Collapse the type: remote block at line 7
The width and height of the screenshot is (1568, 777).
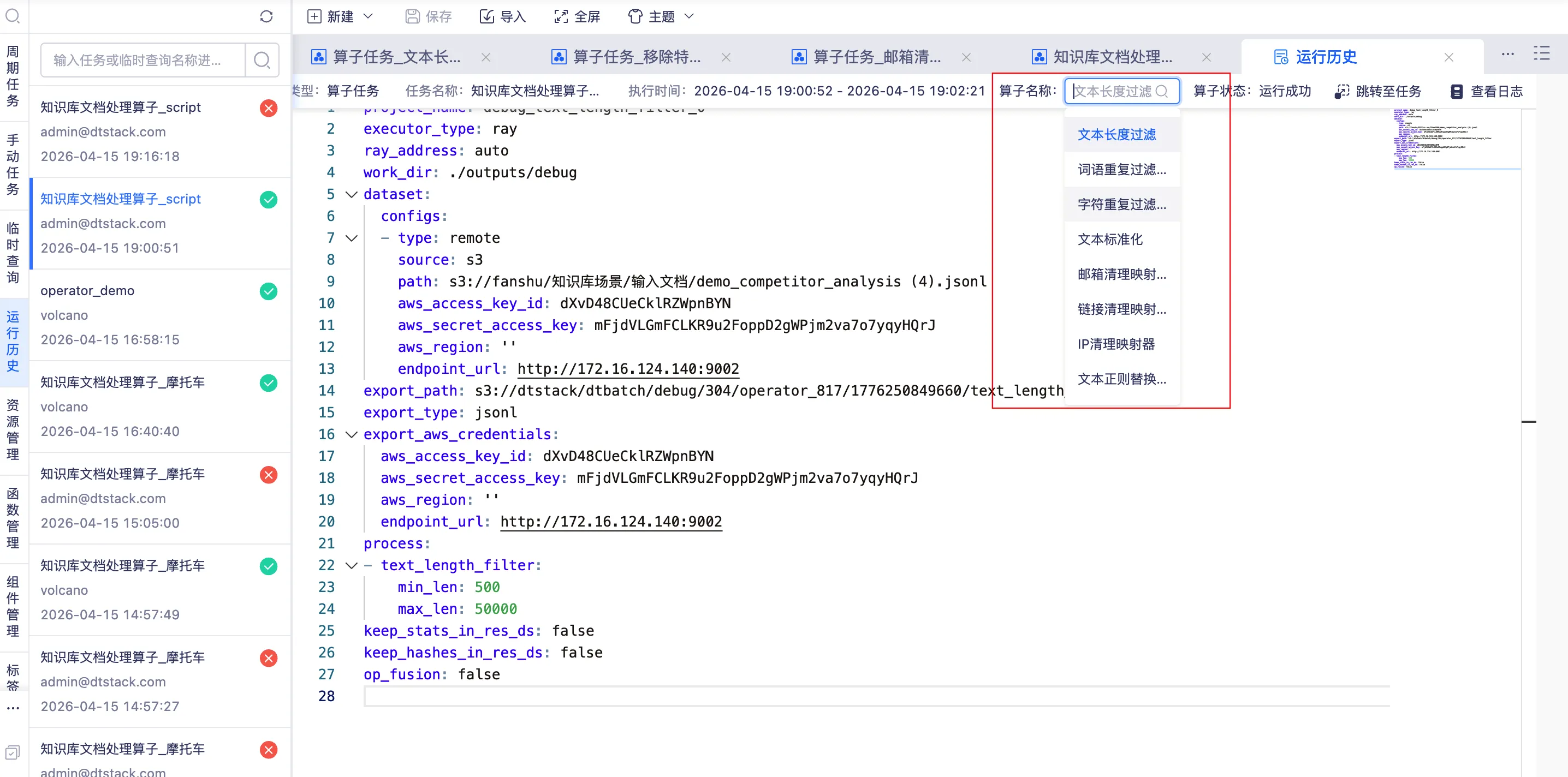[x=351, y=238]
